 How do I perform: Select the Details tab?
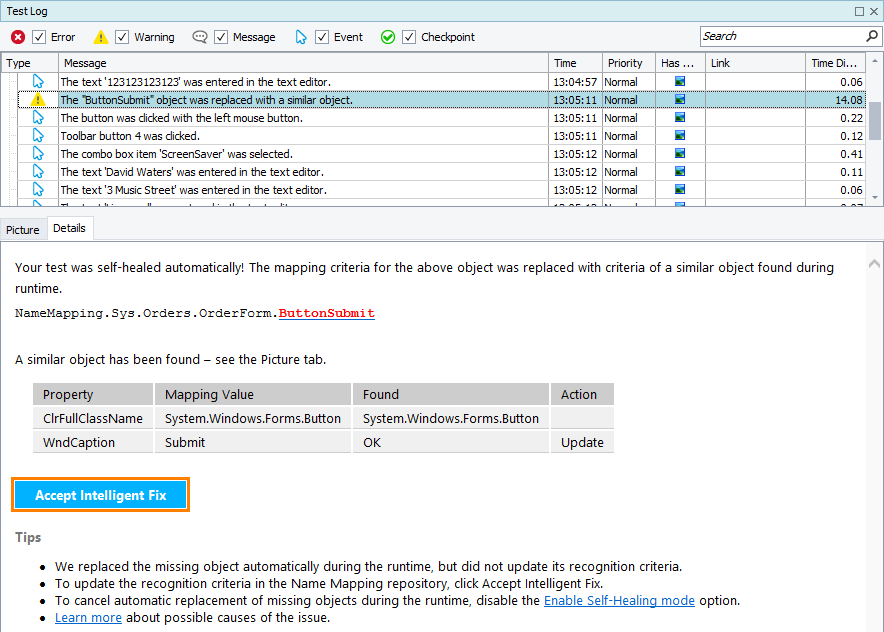click(69, 228)
